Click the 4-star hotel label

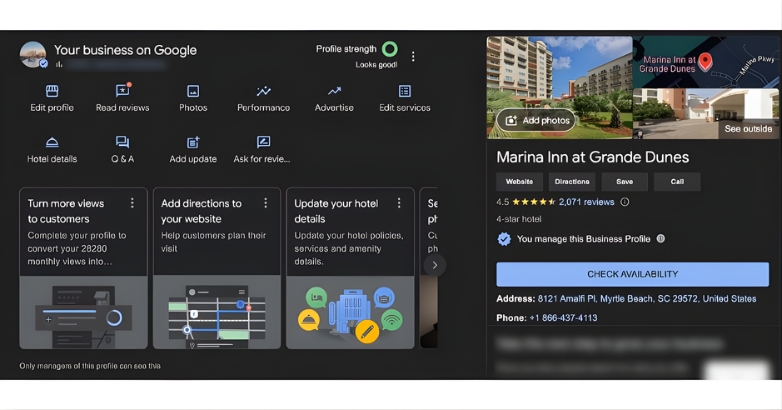click(519, 219)
